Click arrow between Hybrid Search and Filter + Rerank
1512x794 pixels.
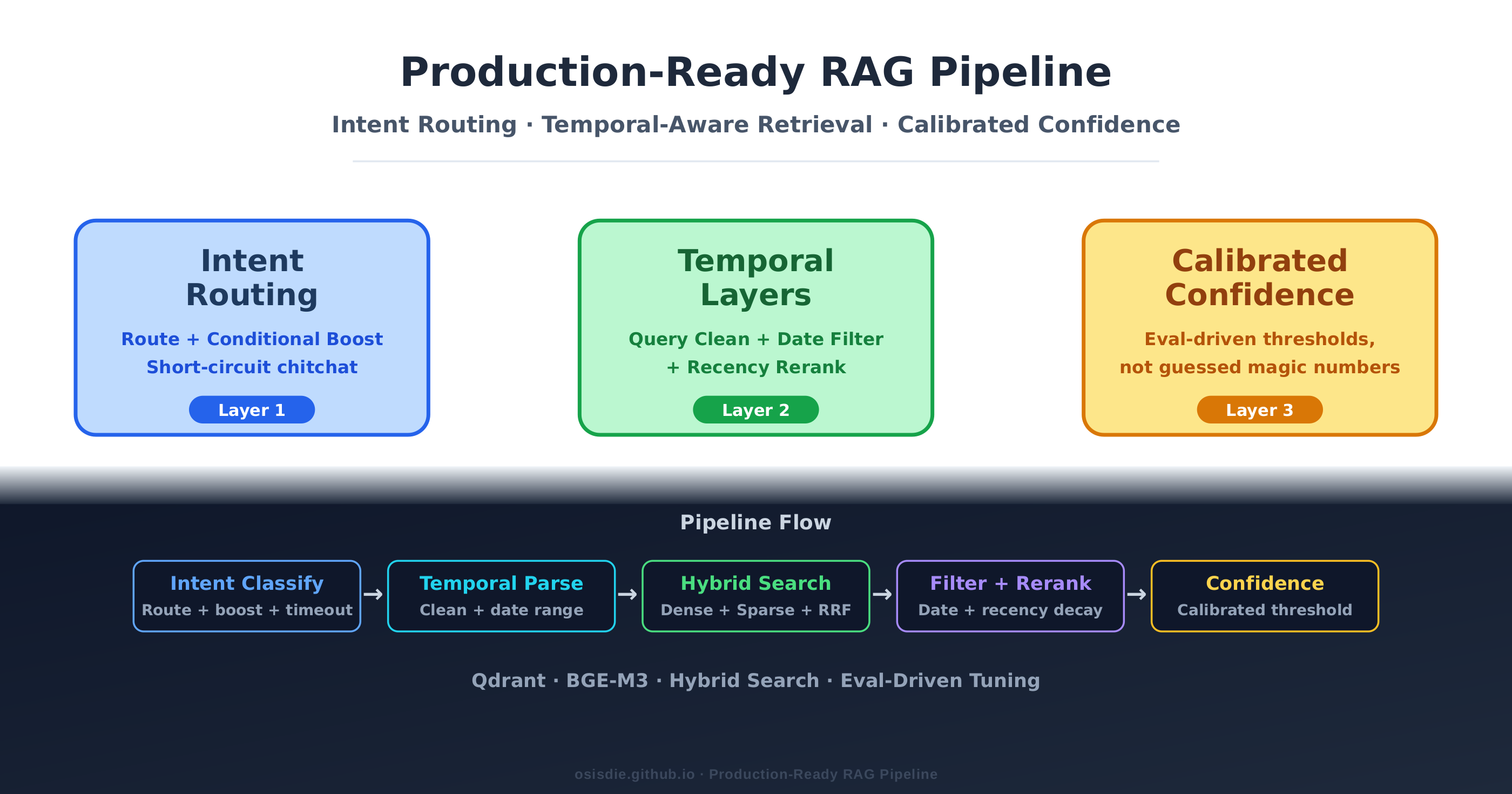click(x=882, y=594)
